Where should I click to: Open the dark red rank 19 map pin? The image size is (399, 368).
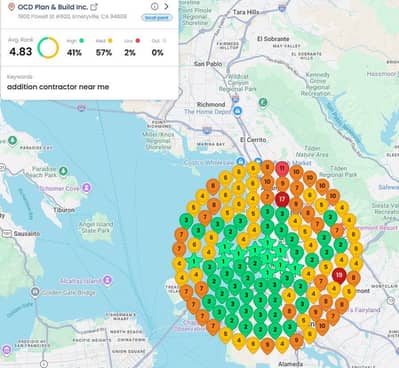339,275
